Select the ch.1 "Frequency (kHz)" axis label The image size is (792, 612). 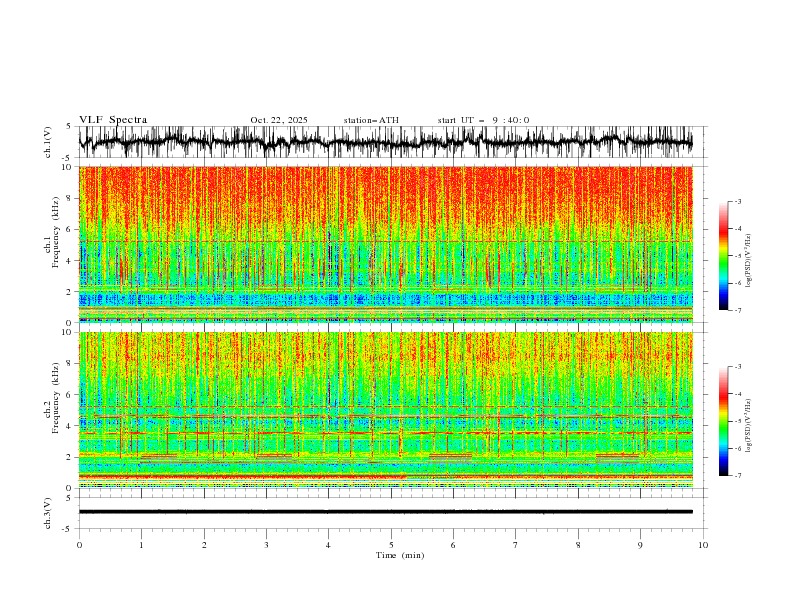coord(55,232)
